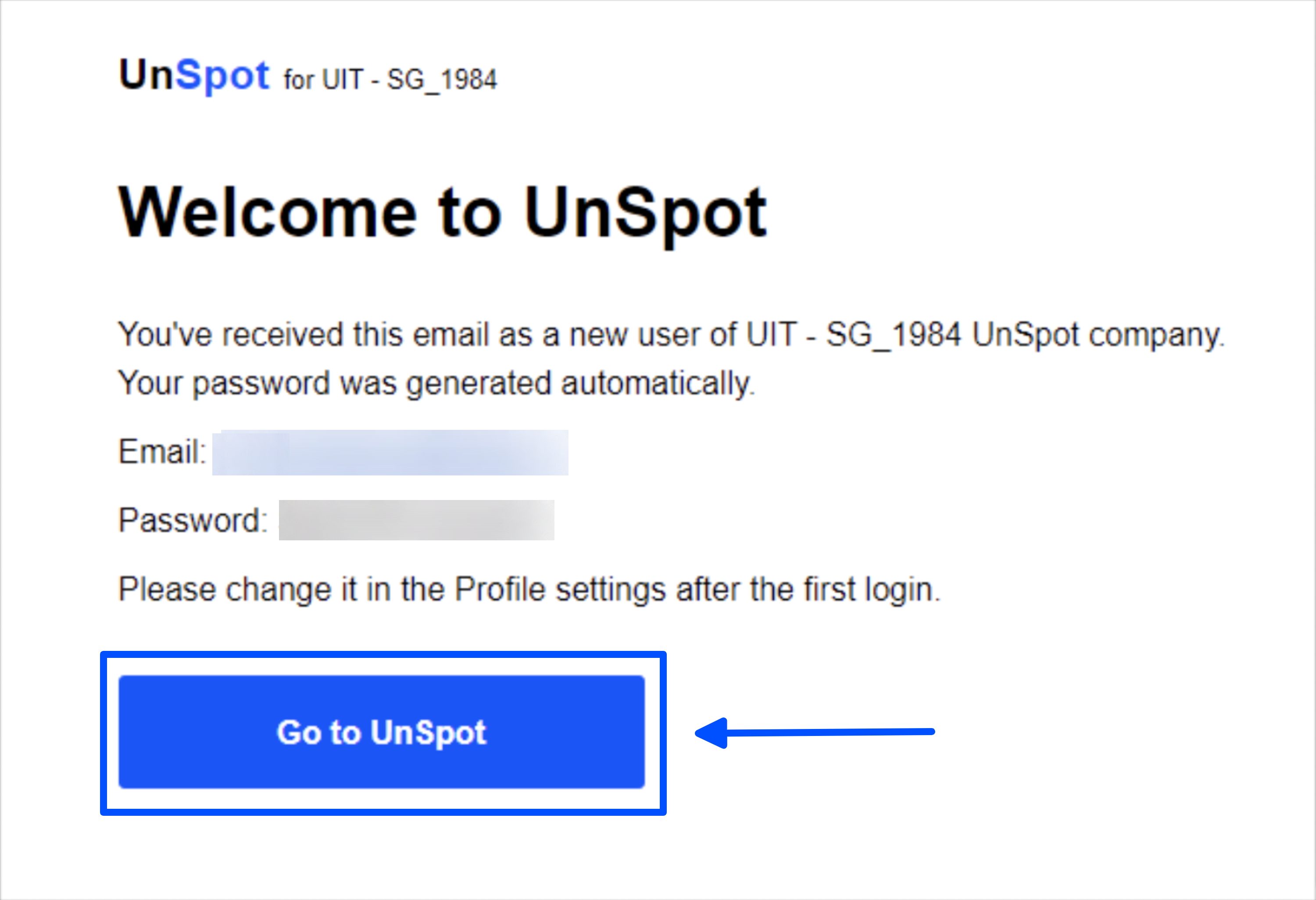This screenshot has width=1316, height=900.
Task: Click the 'Un' black part of logo
Action: tap(146, 74)
